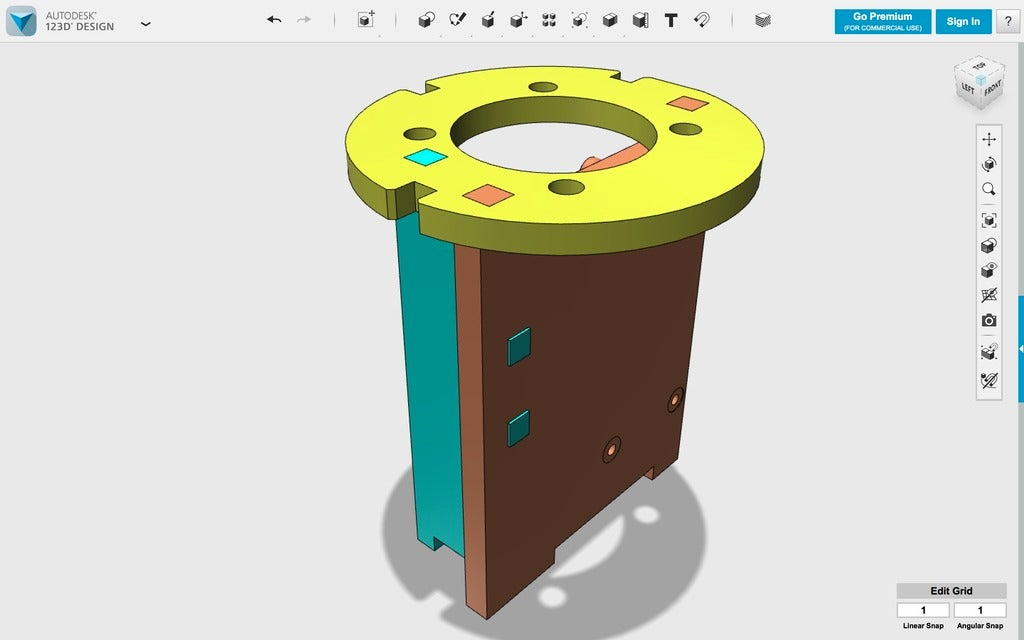Screen dimensions: 1024x640
Task: Select the Zoom magnifier tool
Action: [989, 189]
